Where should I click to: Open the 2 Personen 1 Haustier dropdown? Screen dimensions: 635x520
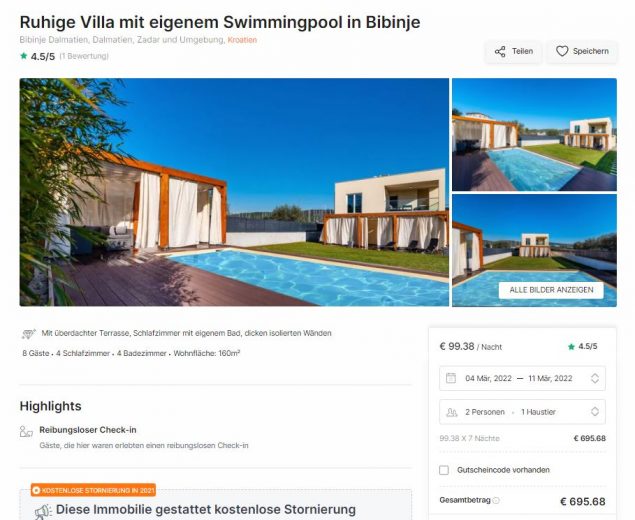point(522,412)
